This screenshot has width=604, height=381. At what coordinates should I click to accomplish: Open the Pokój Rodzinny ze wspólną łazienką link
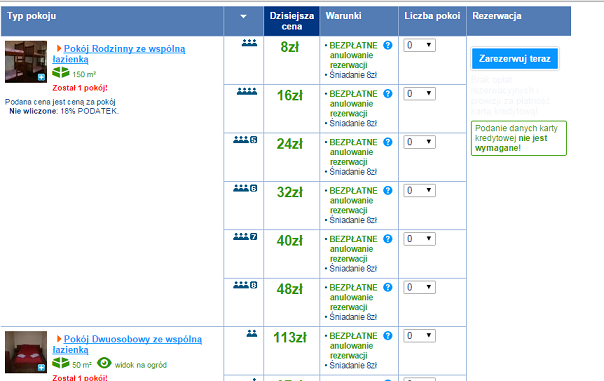[119, 54]
